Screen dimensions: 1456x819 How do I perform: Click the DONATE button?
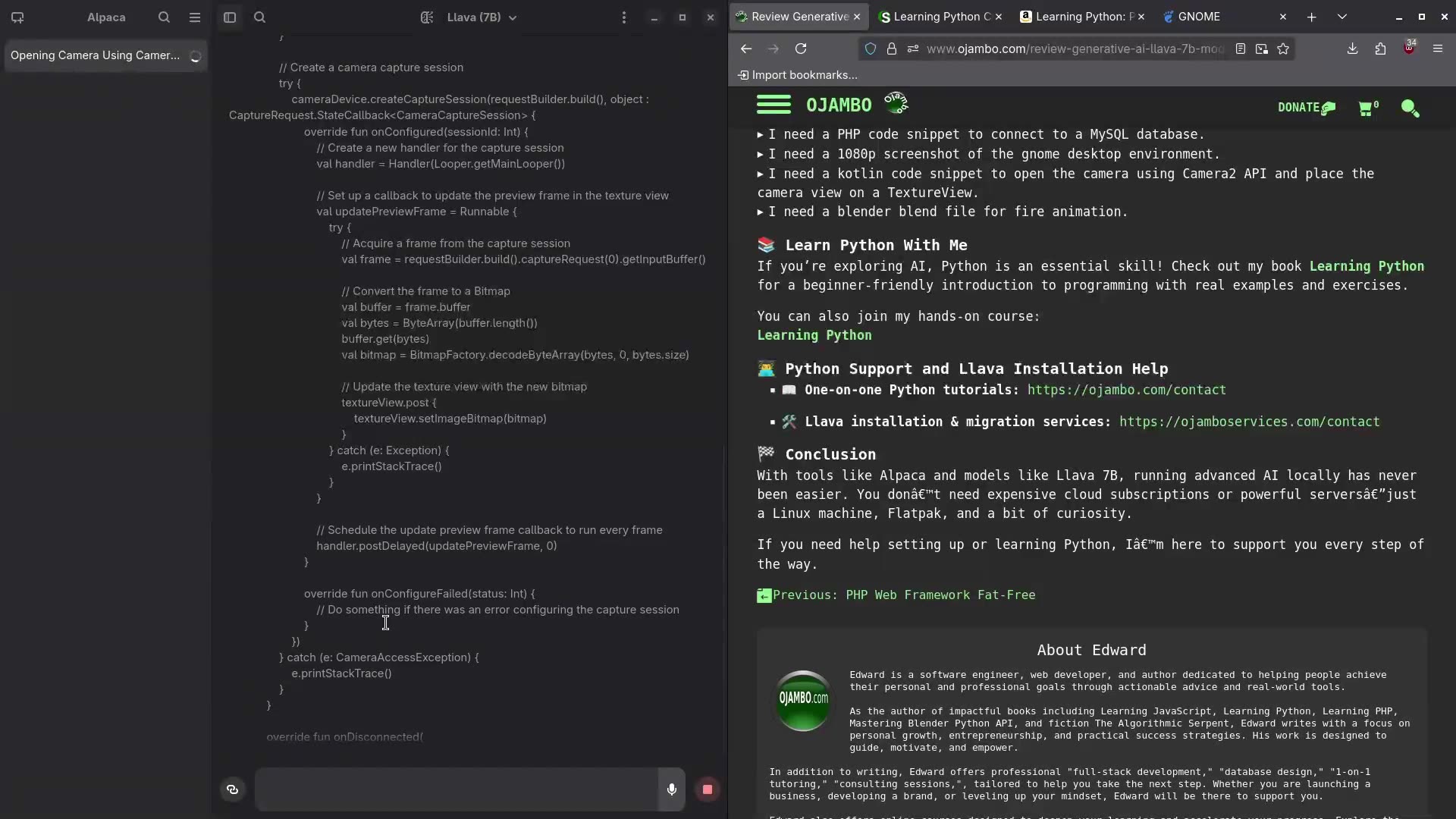click(x=1304, y=108)
